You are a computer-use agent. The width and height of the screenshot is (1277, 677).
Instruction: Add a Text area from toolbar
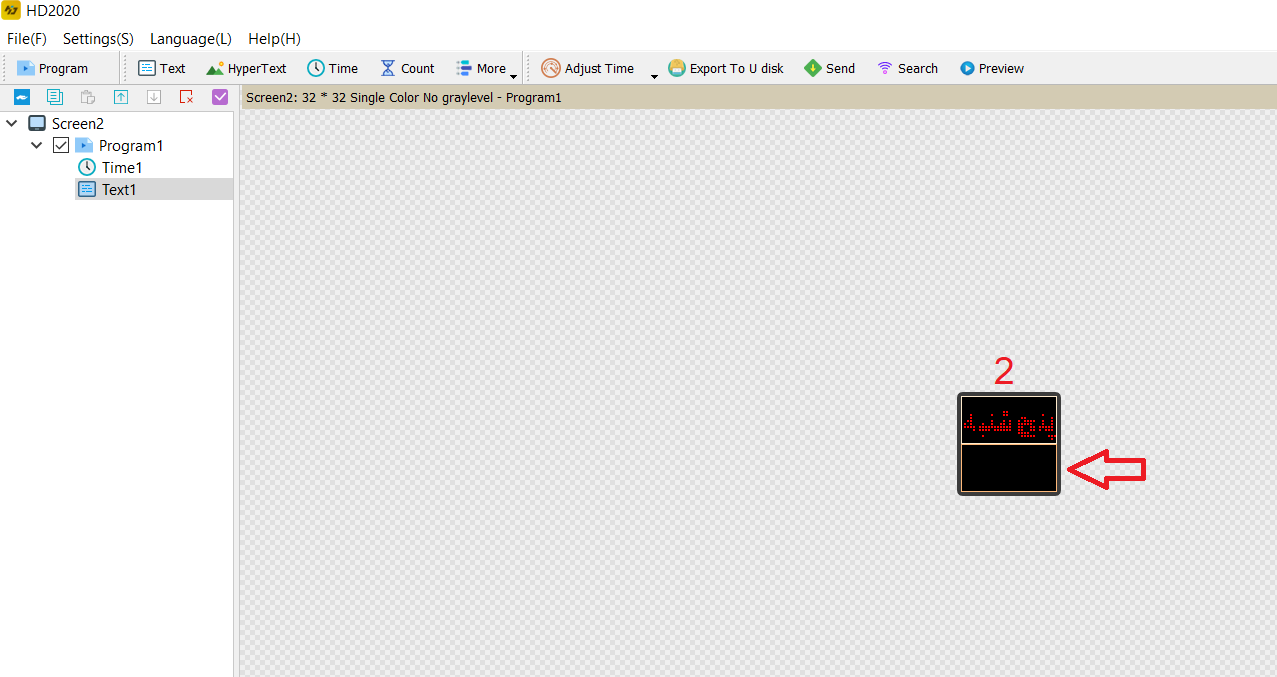[161, 69]
